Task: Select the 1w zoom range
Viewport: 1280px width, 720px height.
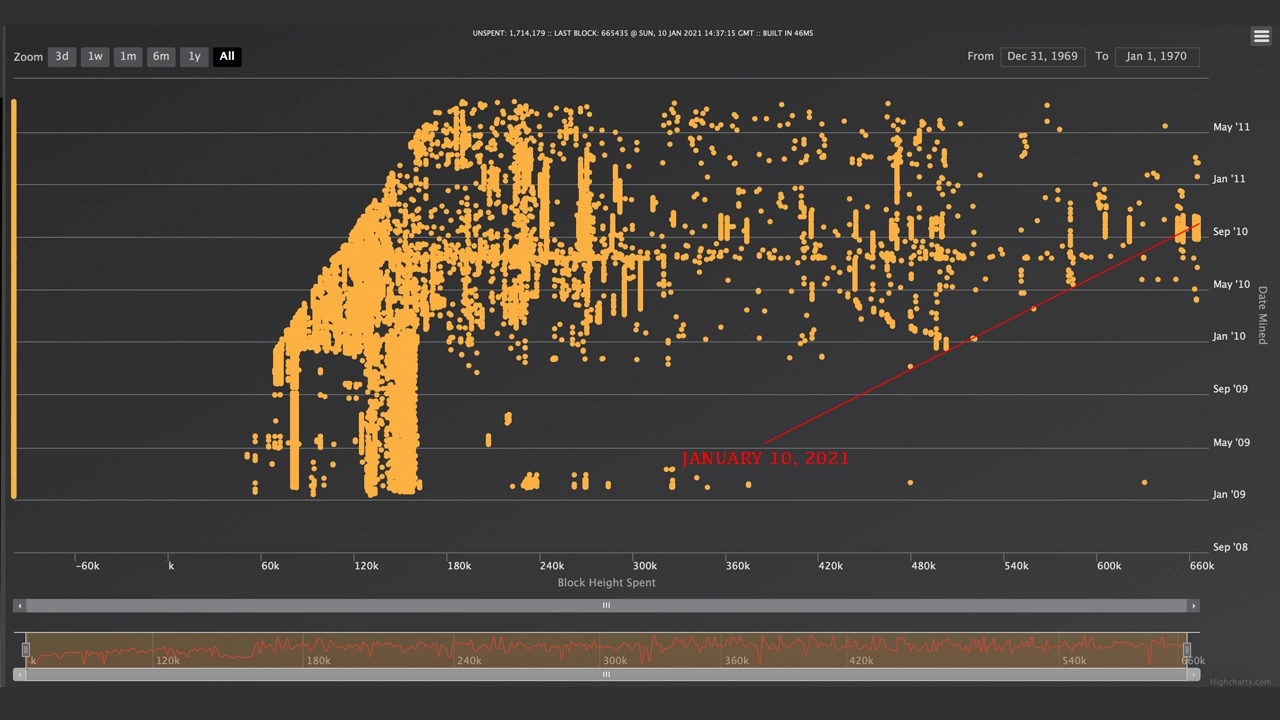Action: (x=95, y=57)
